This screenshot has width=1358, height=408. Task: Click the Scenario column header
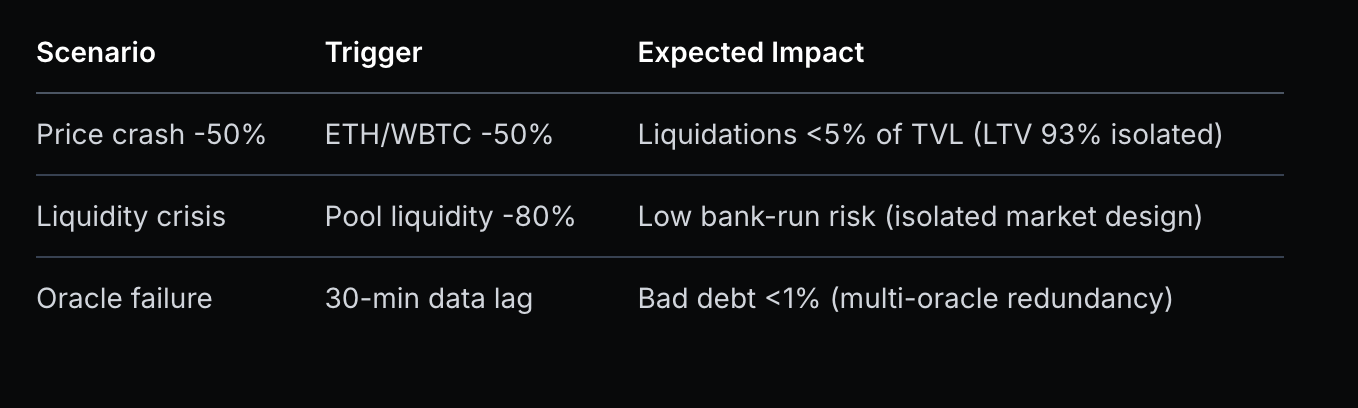click(x=96, y=53)
